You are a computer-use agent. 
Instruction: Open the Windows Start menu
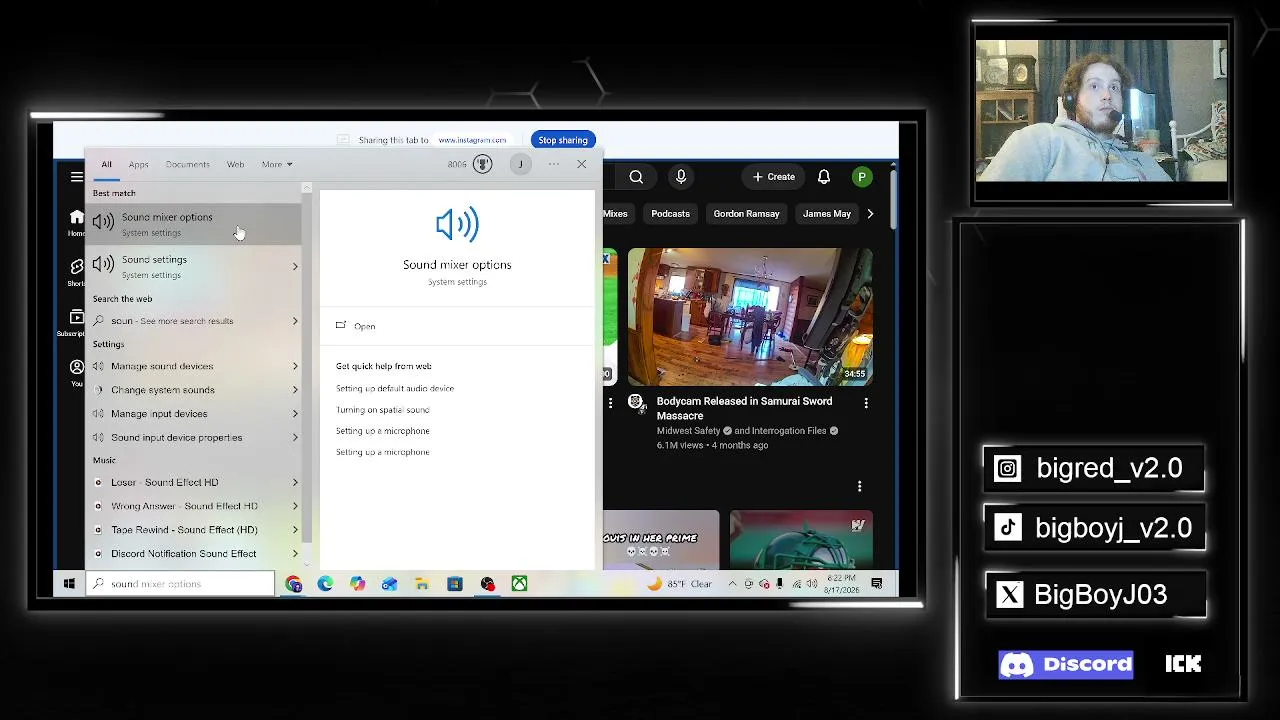(x=69, y=584)
